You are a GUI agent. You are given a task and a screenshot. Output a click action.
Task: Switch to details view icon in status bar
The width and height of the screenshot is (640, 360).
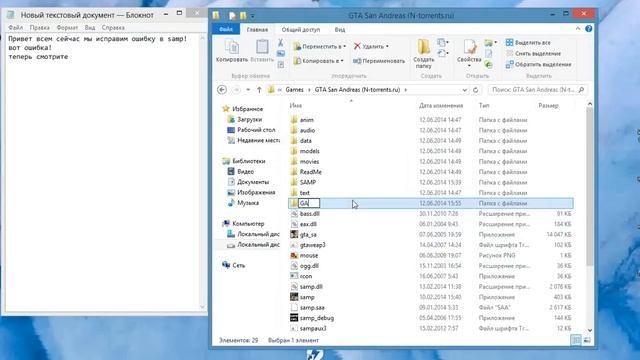576,340
